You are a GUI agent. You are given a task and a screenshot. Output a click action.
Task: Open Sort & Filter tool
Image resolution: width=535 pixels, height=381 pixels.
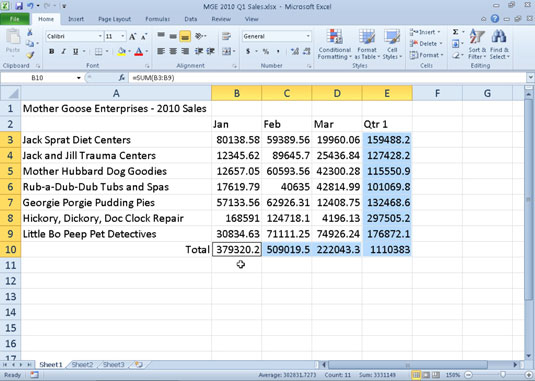[x=477, y=44]
